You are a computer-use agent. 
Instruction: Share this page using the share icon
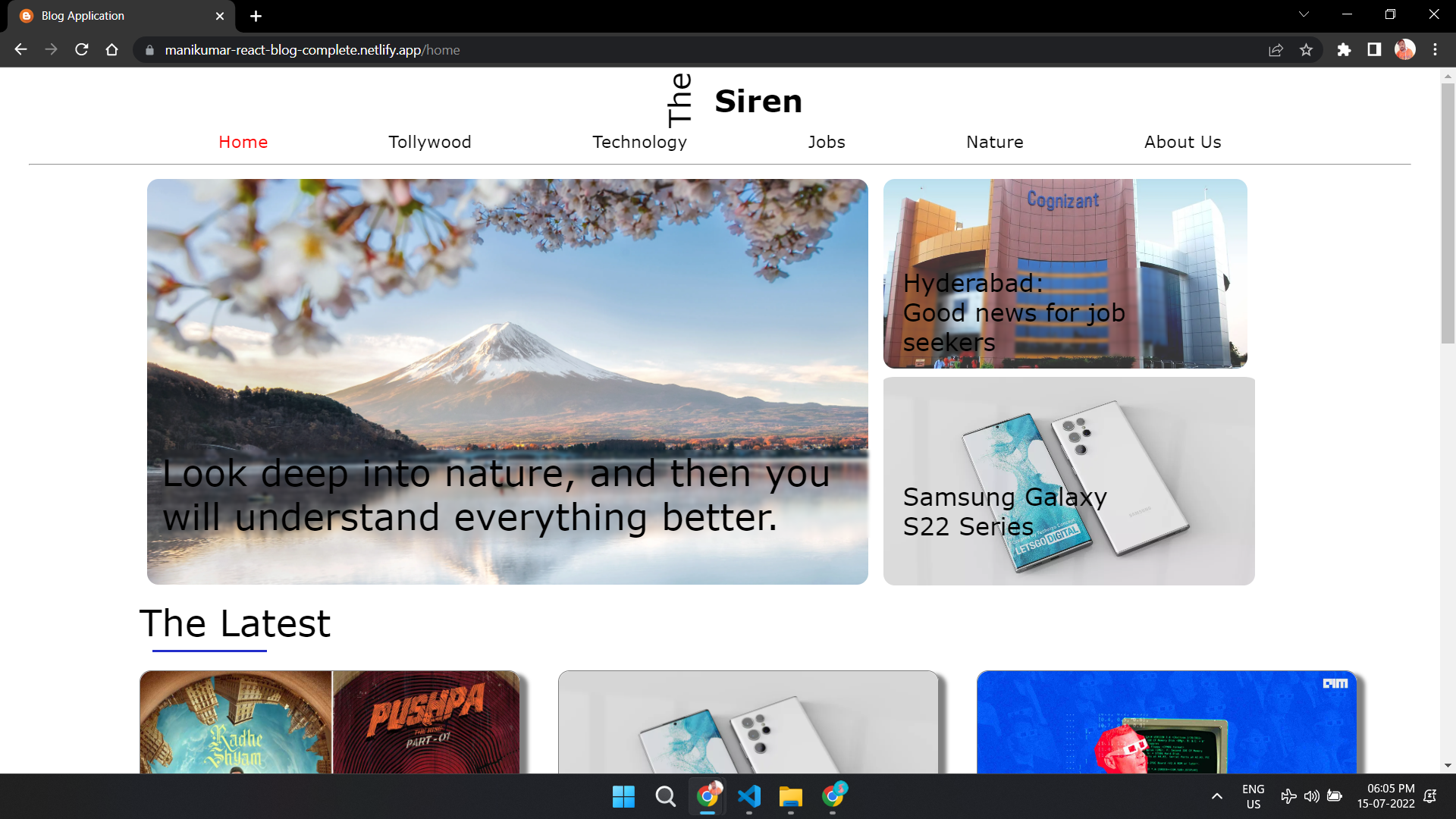click(x=1276, y=50)
